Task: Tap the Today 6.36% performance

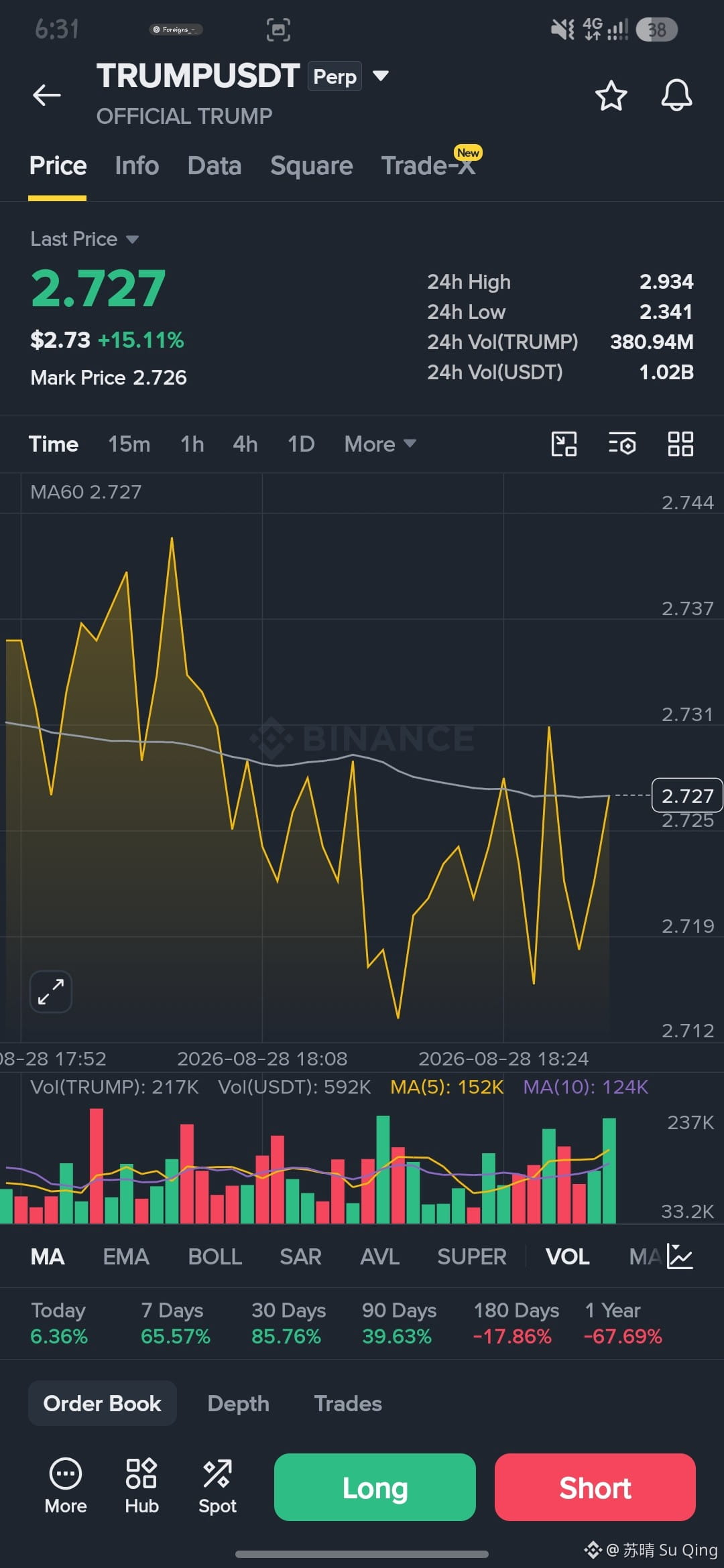Action: 59,1323
